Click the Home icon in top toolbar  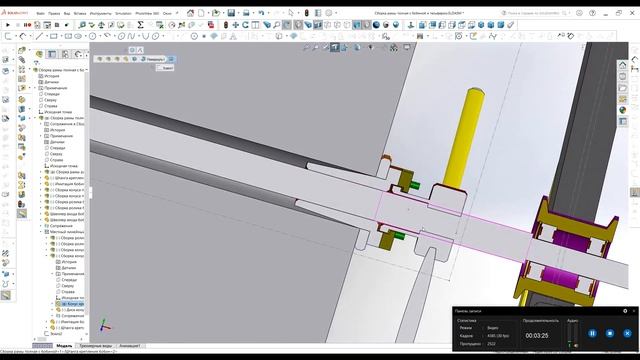pos(190,13)
